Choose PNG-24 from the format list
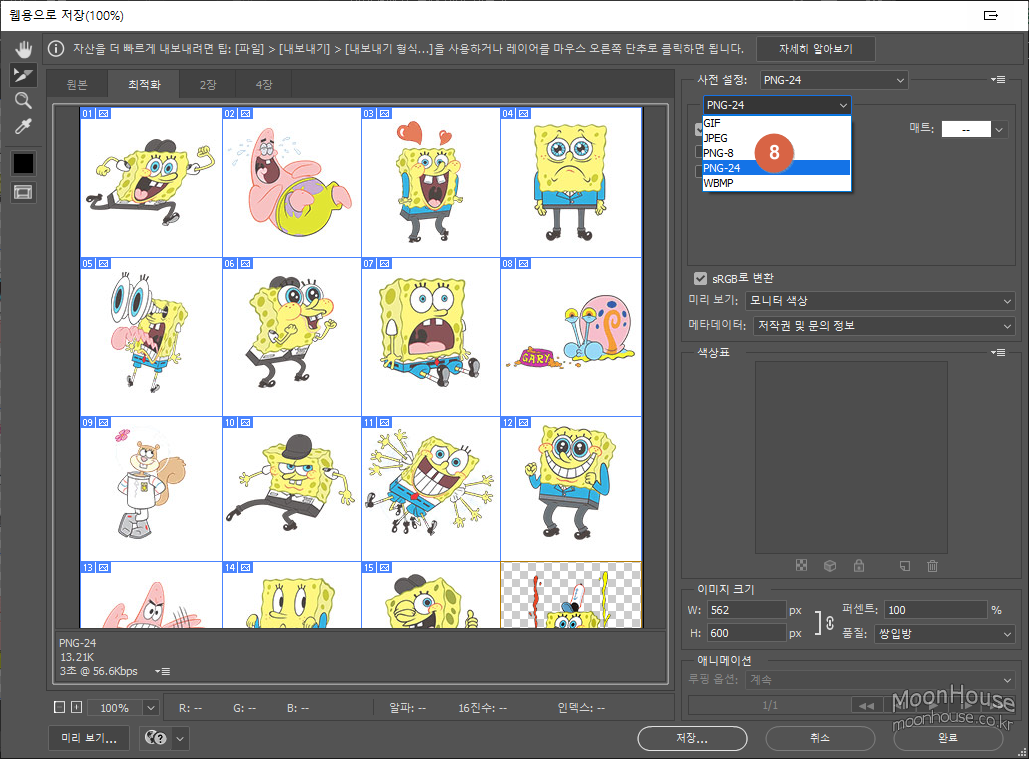This screenshot has width=1029, height=759. click(776, 168)
